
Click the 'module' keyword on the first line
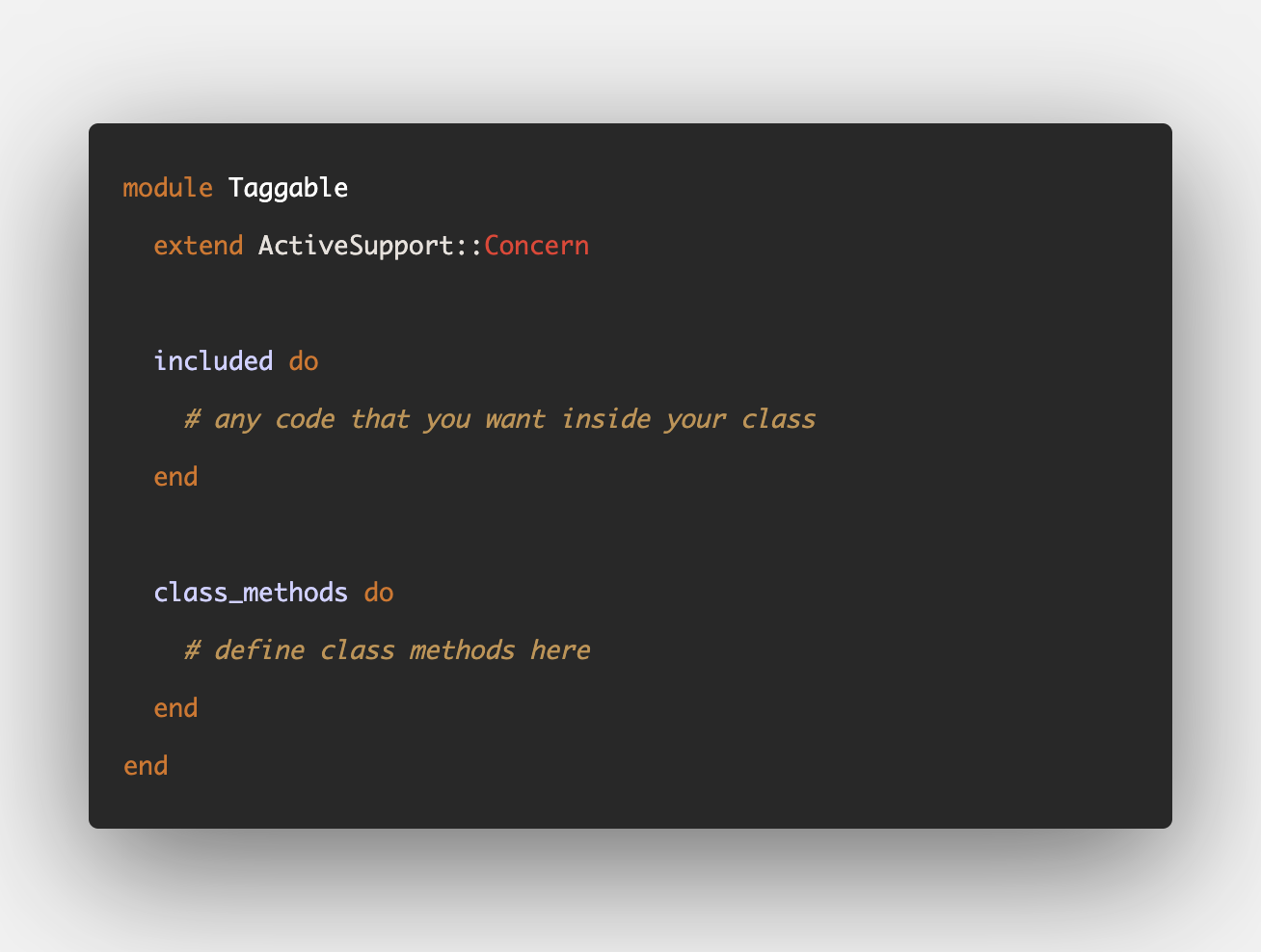point(168,187)
